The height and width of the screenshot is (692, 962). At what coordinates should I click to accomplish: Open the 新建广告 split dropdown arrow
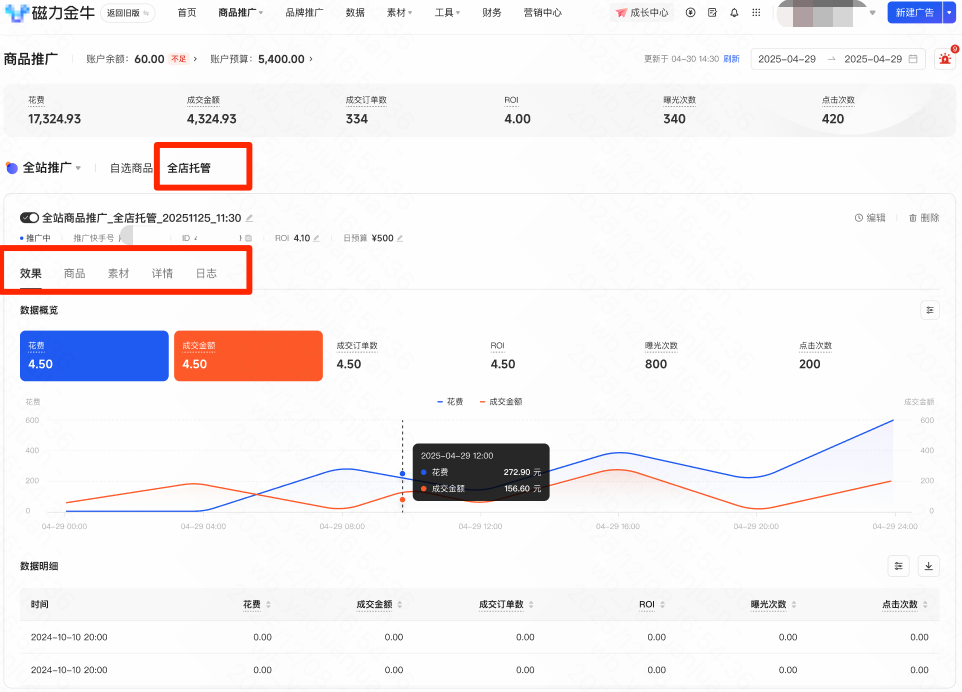(949, 12)
